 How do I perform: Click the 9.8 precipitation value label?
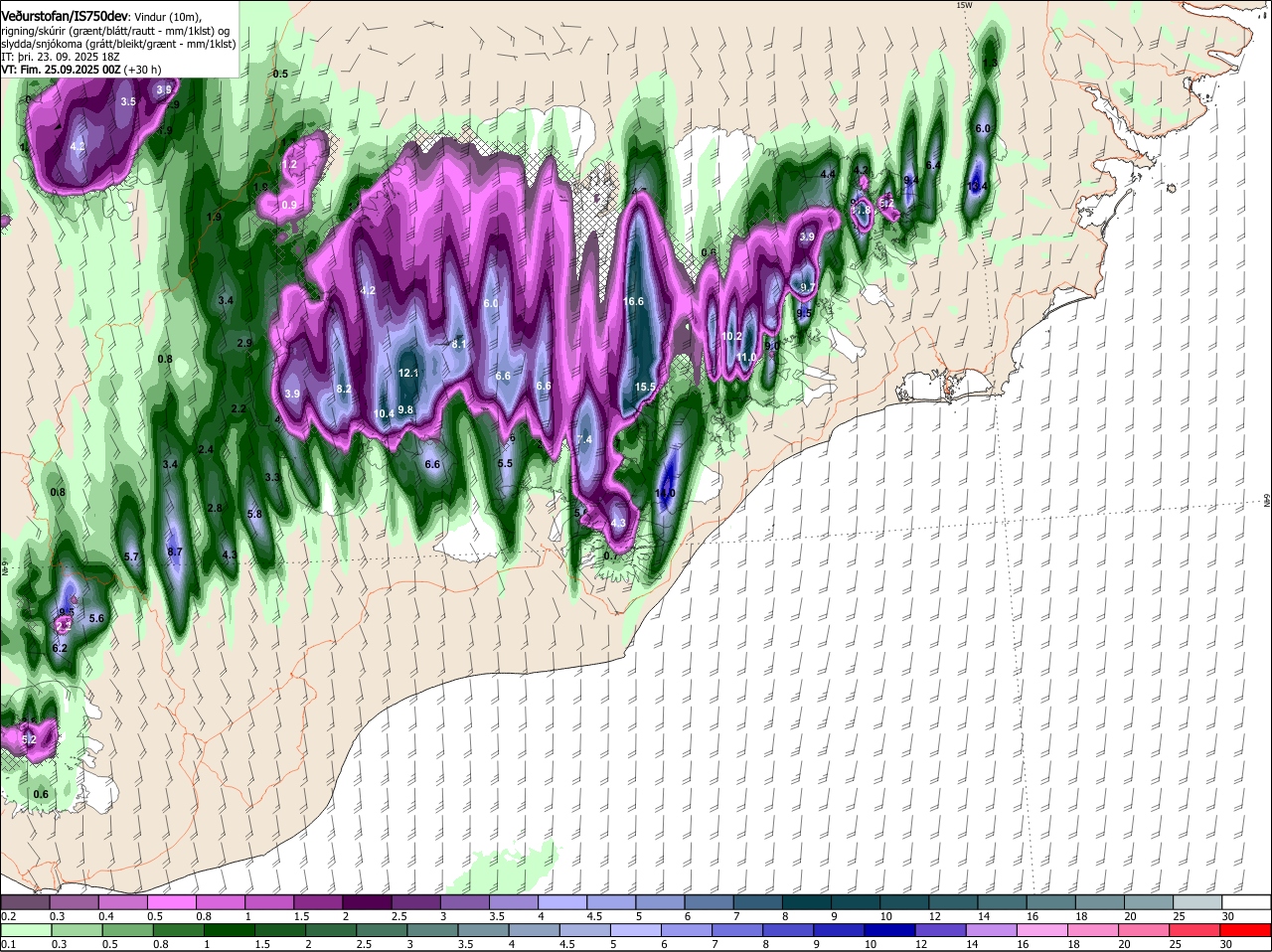pyautogui.click(x=405, y=409)
